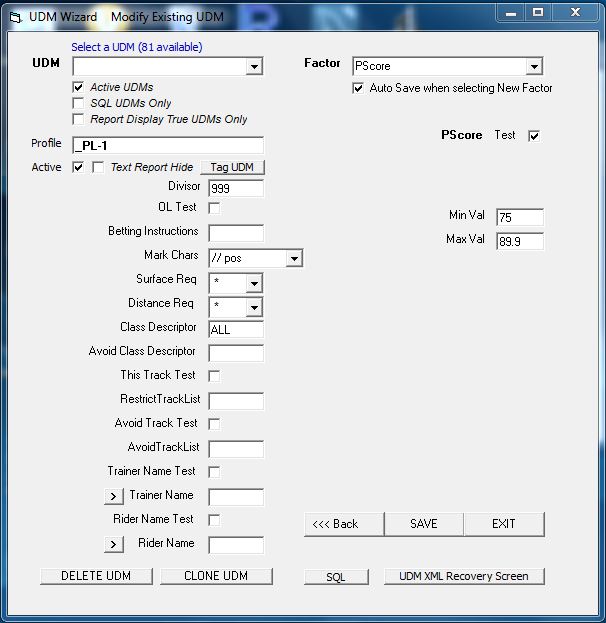Enable the SQL UDMs Only checkbox

click(x=78, y=103)
